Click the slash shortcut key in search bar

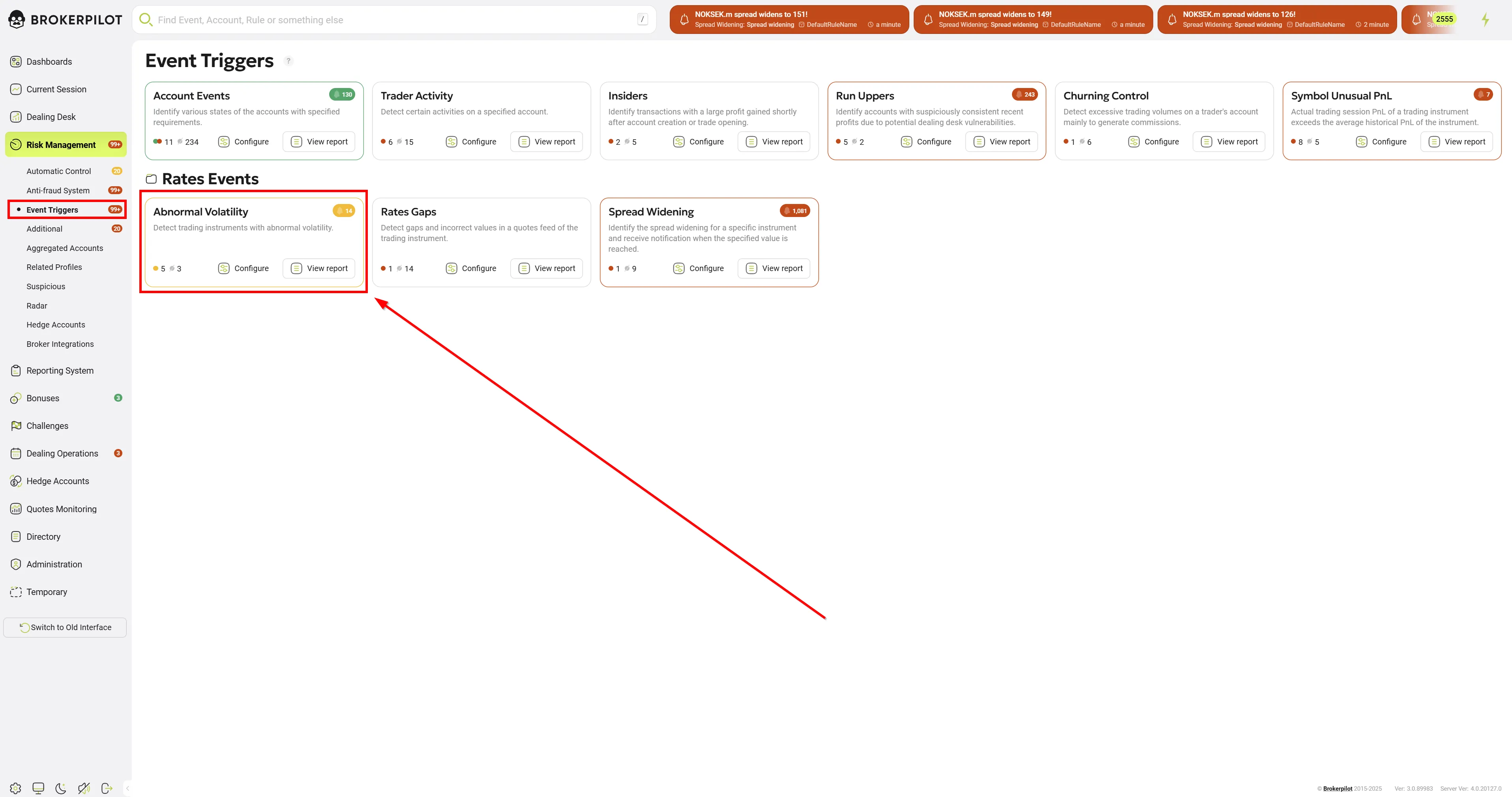tap(642, 19)
